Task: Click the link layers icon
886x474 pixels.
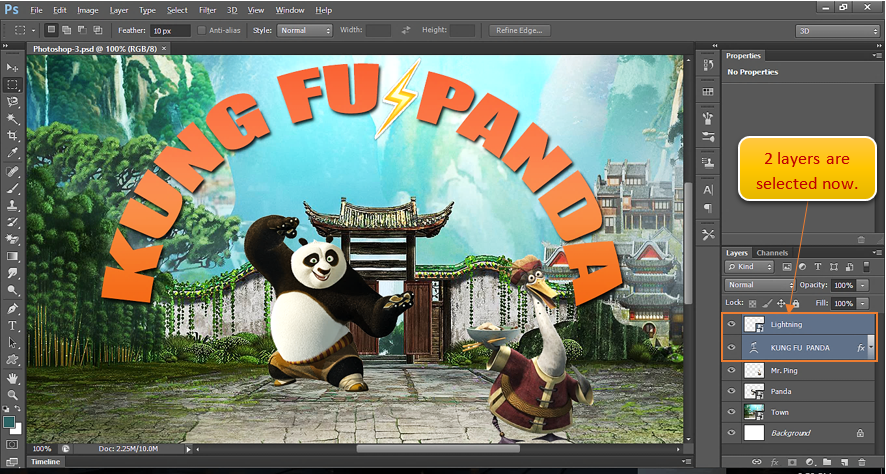Action: [x=756, y=462]
